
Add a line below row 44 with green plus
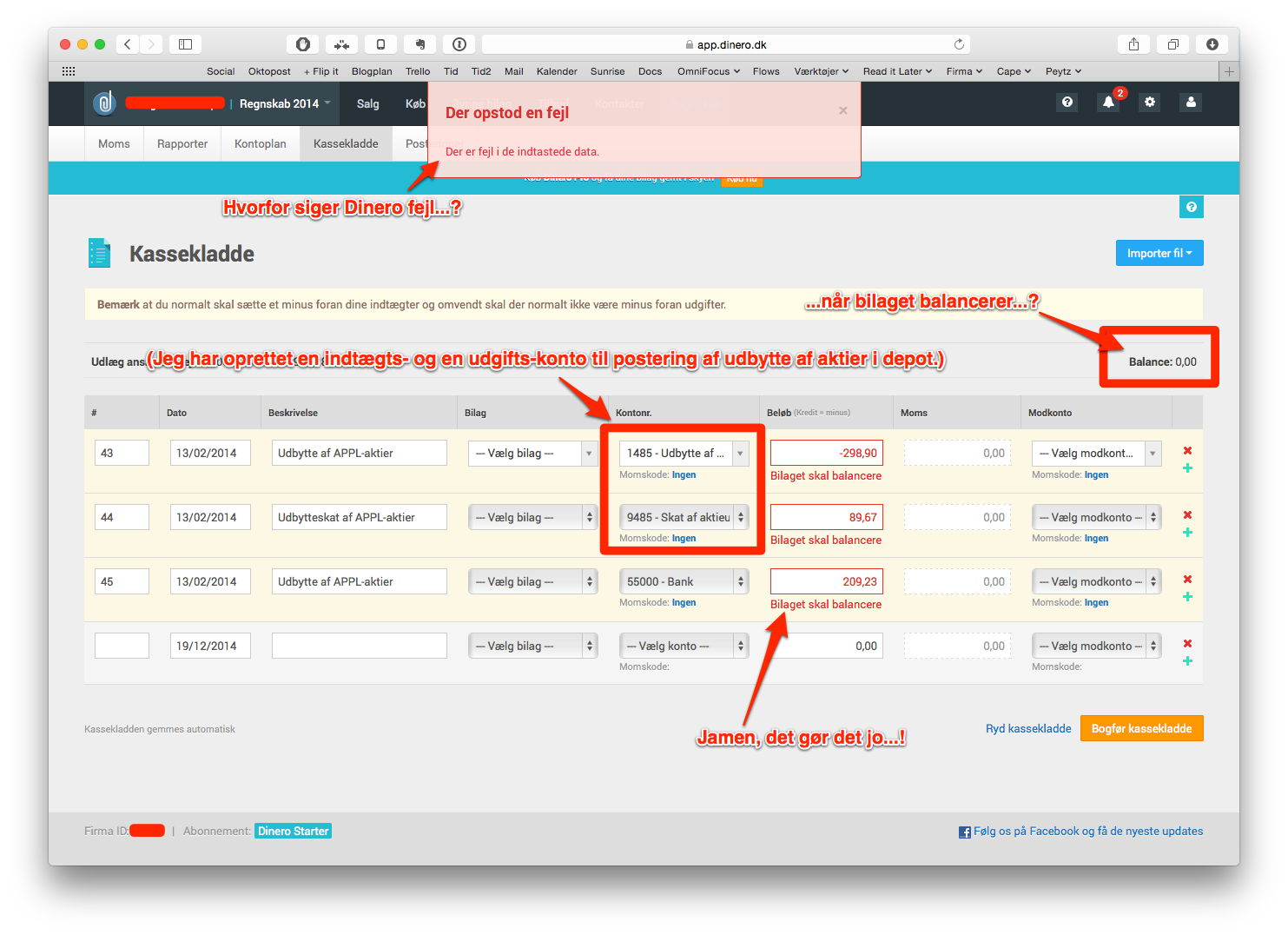(1187, 533)
